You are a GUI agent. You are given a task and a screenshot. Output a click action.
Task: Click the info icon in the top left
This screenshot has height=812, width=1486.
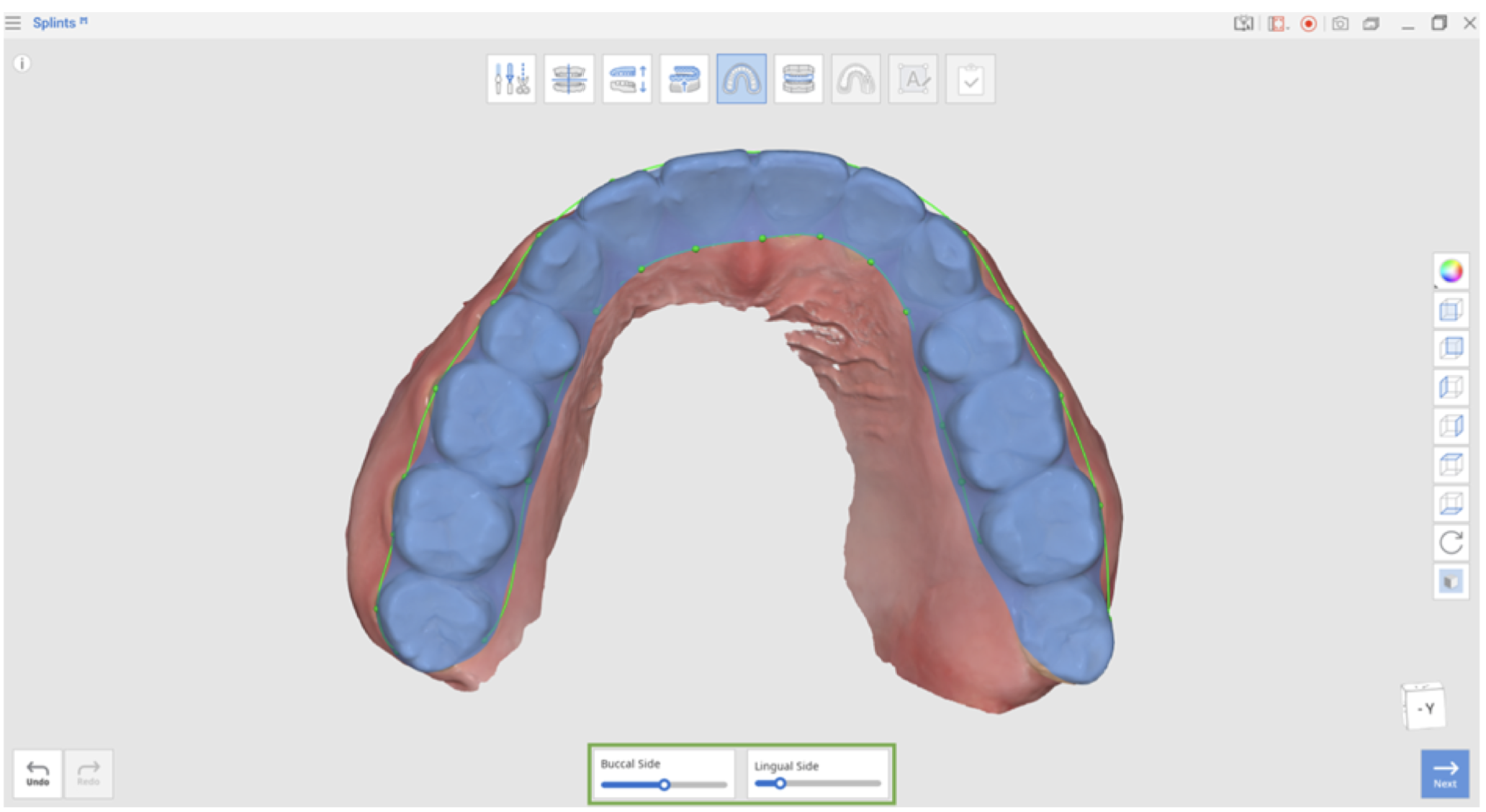pyautogui.click(x=22, y=63)
